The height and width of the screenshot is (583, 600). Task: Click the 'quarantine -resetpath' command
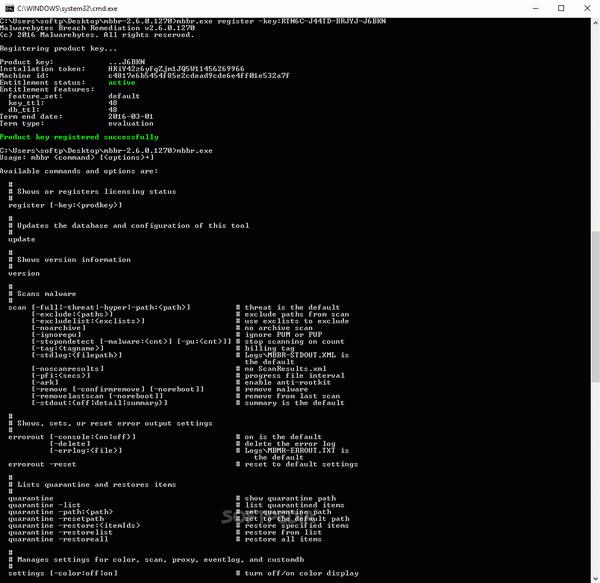coord(56,519)
